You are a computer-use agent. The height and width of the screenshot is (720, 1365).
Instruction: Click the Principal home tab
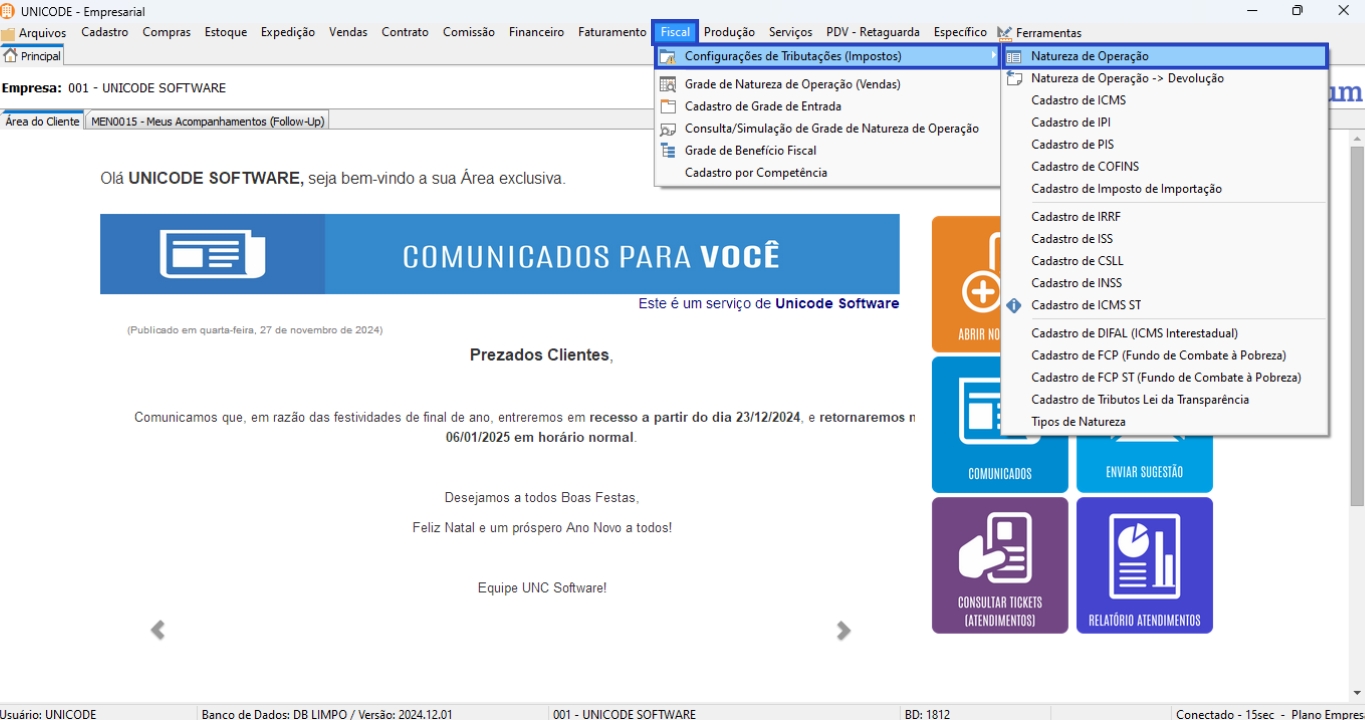tap(33, 57)
